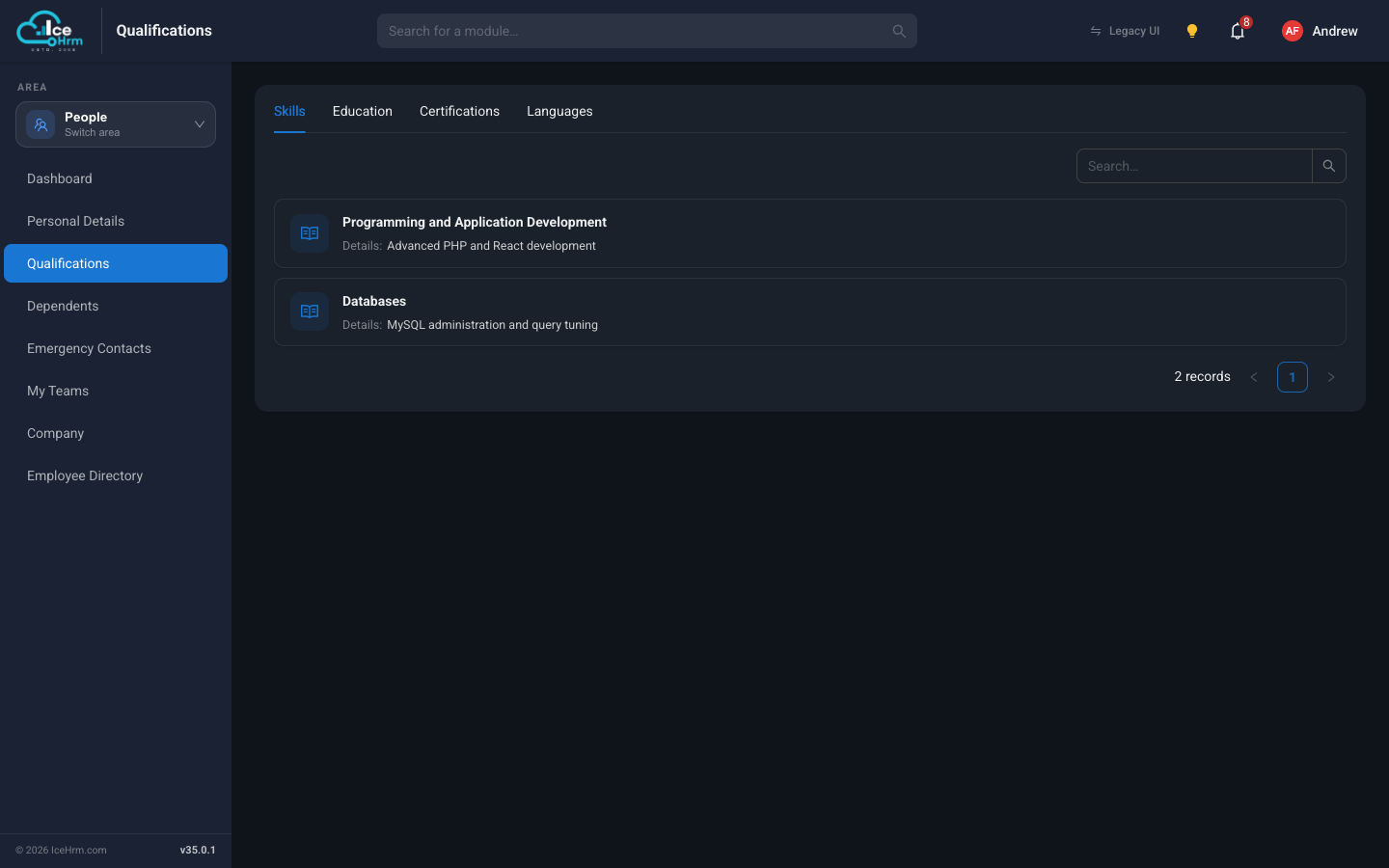Open Dependents in the sidebar
The height and width of the screenshot is (868, 1389).
(x=116, y=306)
